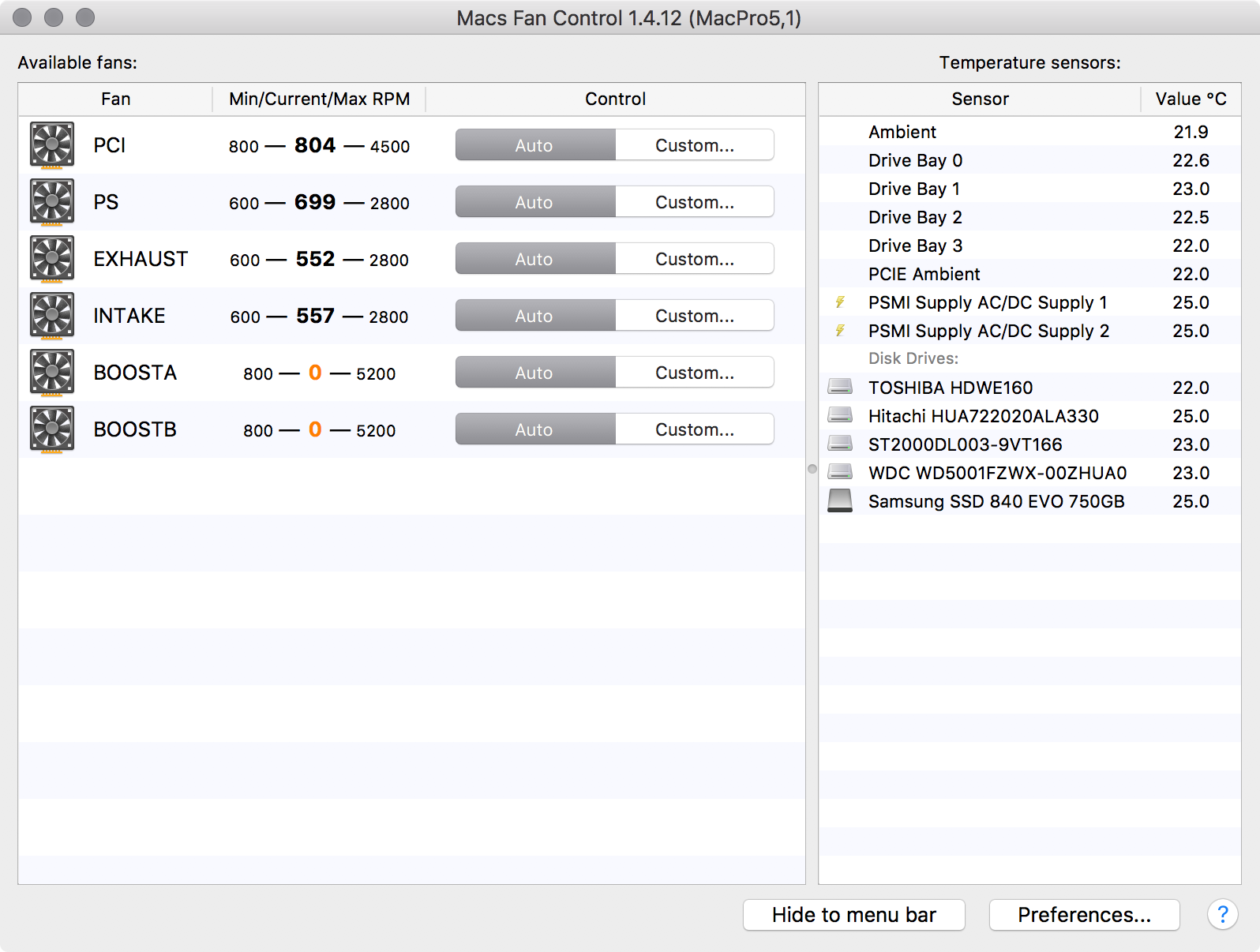Click the INTAKE fan icon
This screenshot has height=952, width=1260.
pos(52,316)
